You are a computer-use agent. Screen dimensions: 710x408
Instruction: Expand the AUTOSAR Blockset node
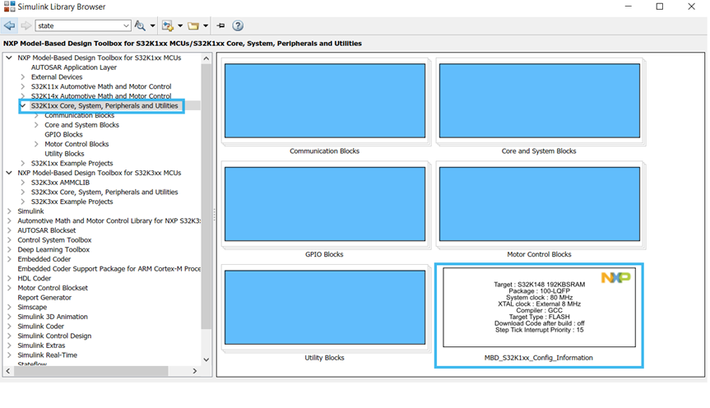9,230
